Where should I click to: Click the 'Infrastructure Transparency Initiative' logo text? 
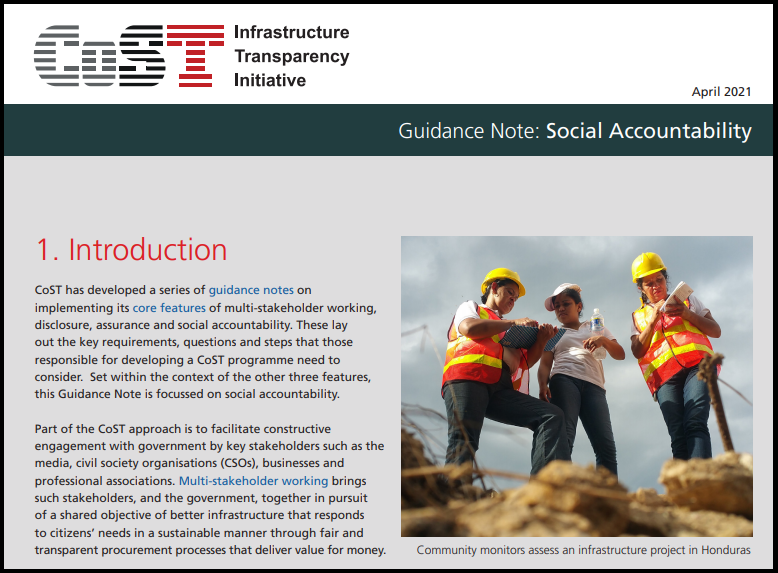[x=292, y=56]
